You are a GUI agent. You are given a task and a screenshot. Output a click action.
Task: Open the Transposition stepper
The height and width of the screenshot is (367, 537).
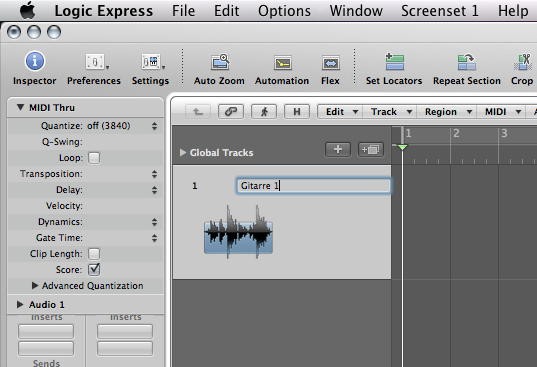[154, 174]
